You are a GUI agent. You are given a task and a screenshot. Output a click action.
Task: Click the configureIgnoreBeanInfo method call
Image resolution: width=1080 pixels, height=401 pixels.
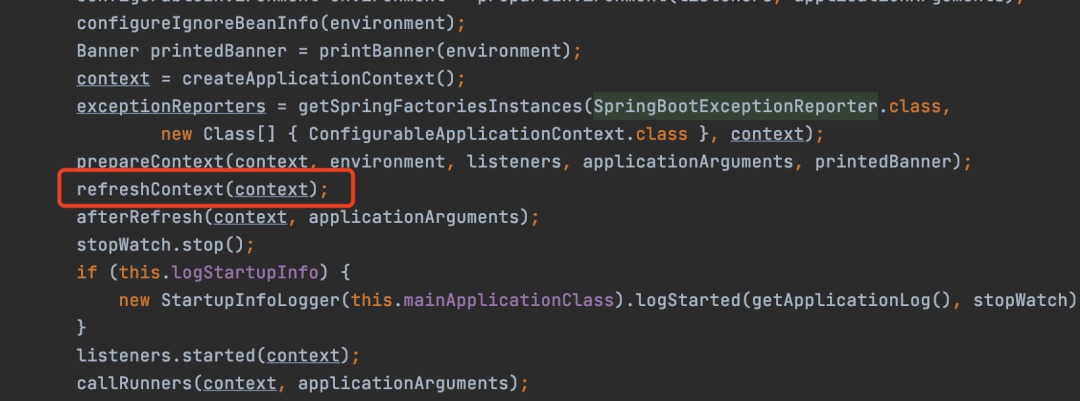point(198,23)
